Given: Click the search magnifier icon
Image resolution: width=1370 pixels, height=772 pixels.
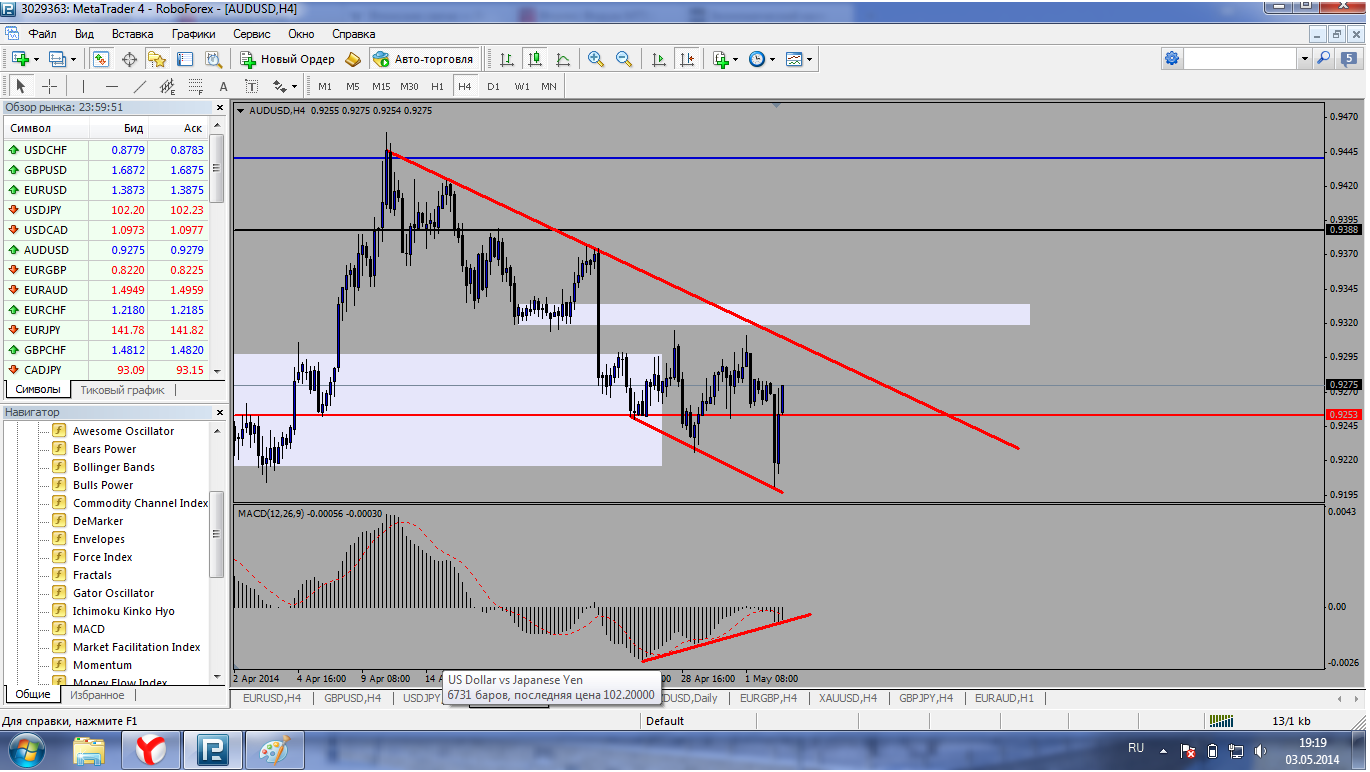Looking at the screenshot, I should click(x=1323, y=59).
